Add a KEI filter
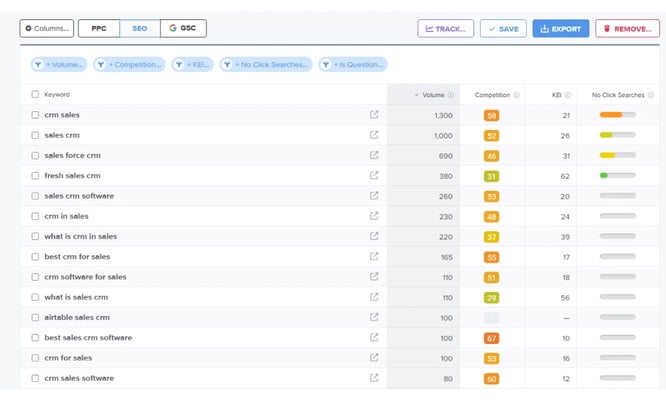This screenshot has height=400, width=666. coord(192,65)
